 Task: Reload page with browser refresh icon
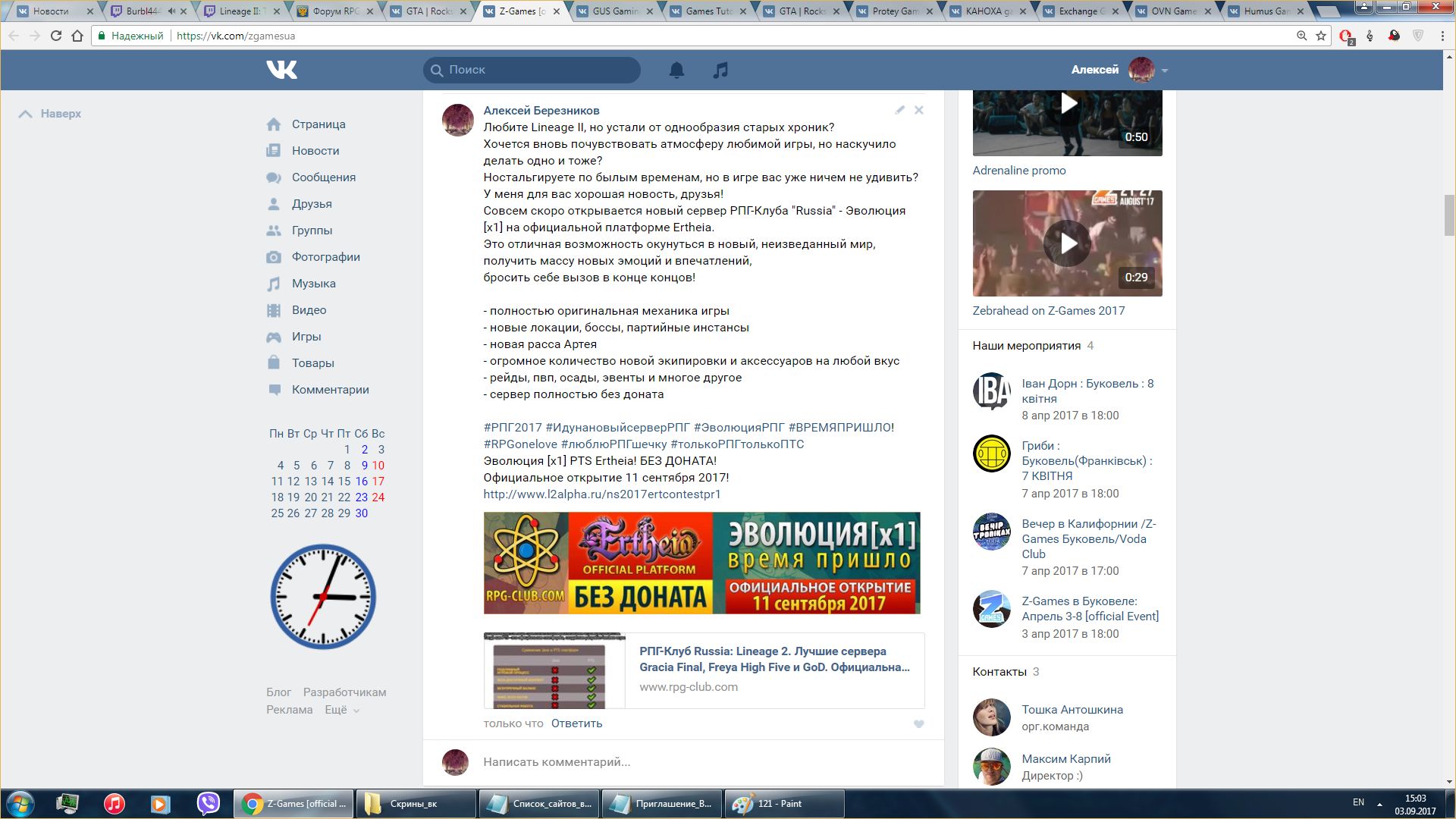pos(55,36)
